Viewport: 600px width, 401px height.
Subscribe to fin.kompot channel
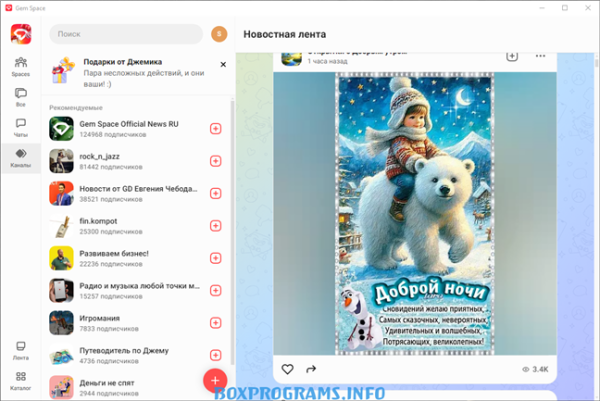point(216,226)
